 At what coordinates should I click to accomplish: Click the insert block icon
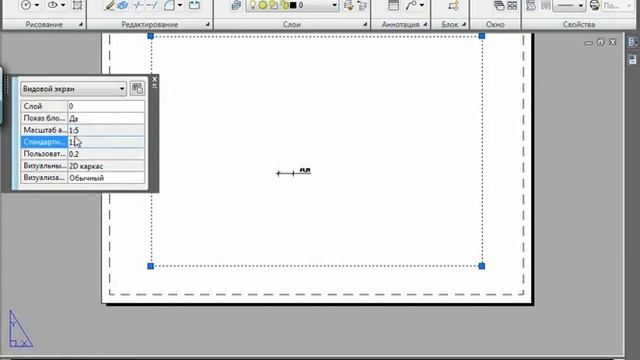(453, 5)
